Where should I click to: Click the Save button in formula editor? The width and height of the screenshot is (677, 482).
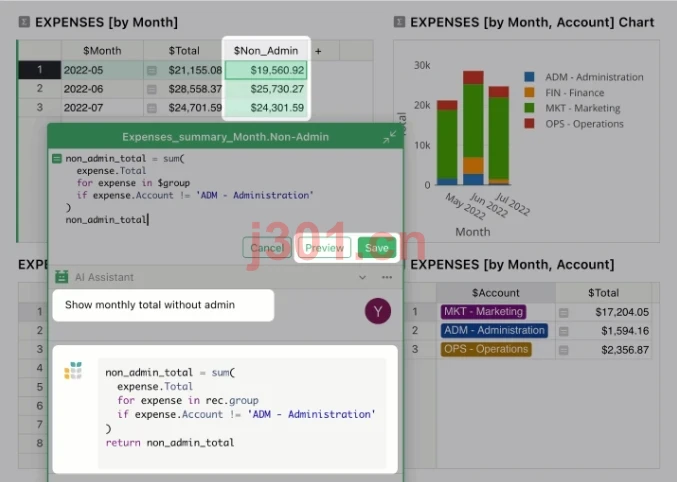[376, 248]
